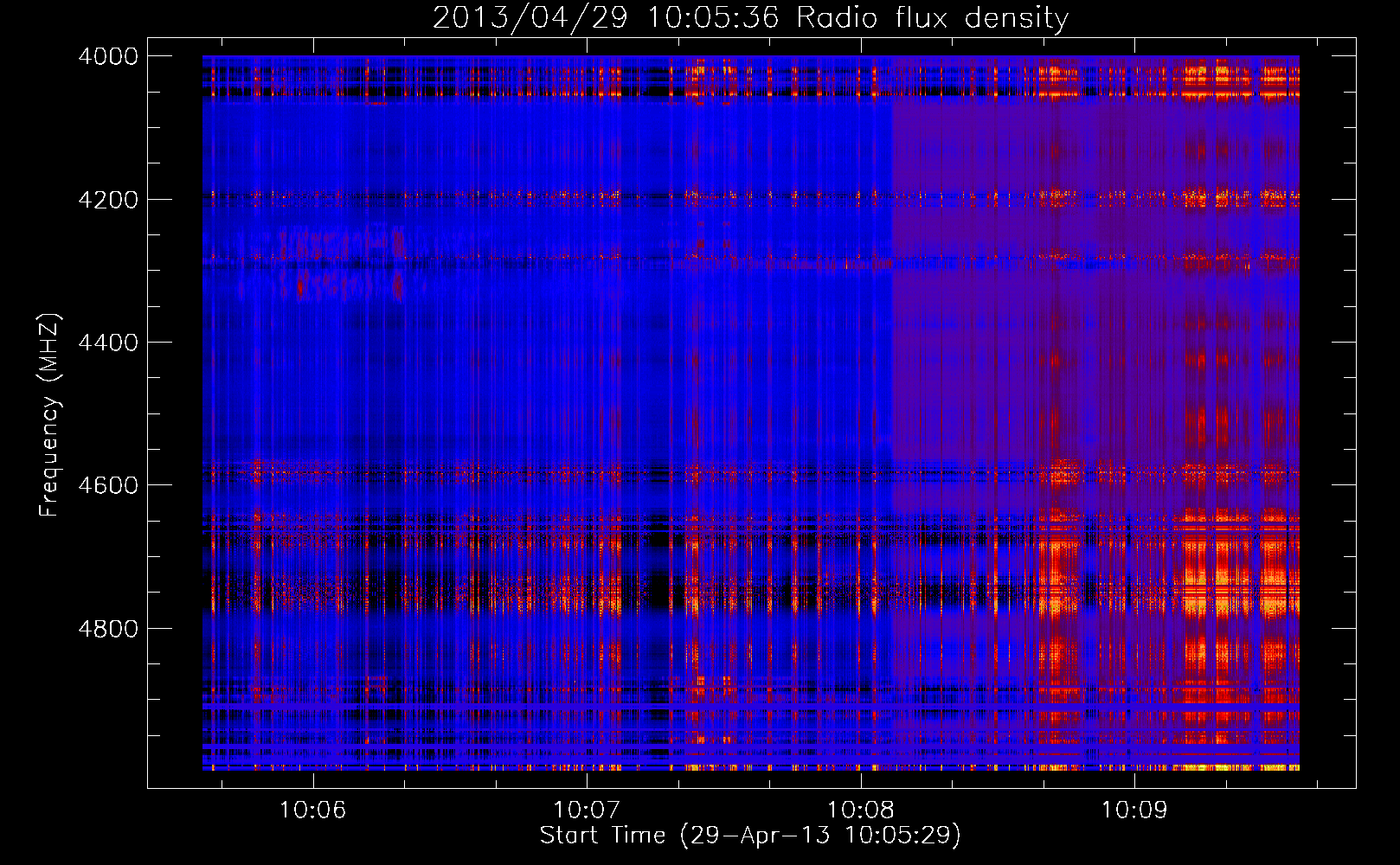Viewport: 1400px width, 865px height.
Task: Click the 10:07 time tick label
Action: (587, 810)
